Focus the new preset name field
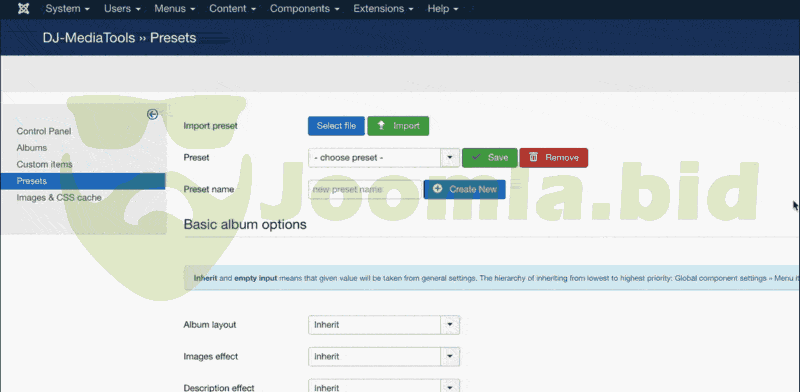The width and height of the screenshot is (800, 392). click(365, 189)
